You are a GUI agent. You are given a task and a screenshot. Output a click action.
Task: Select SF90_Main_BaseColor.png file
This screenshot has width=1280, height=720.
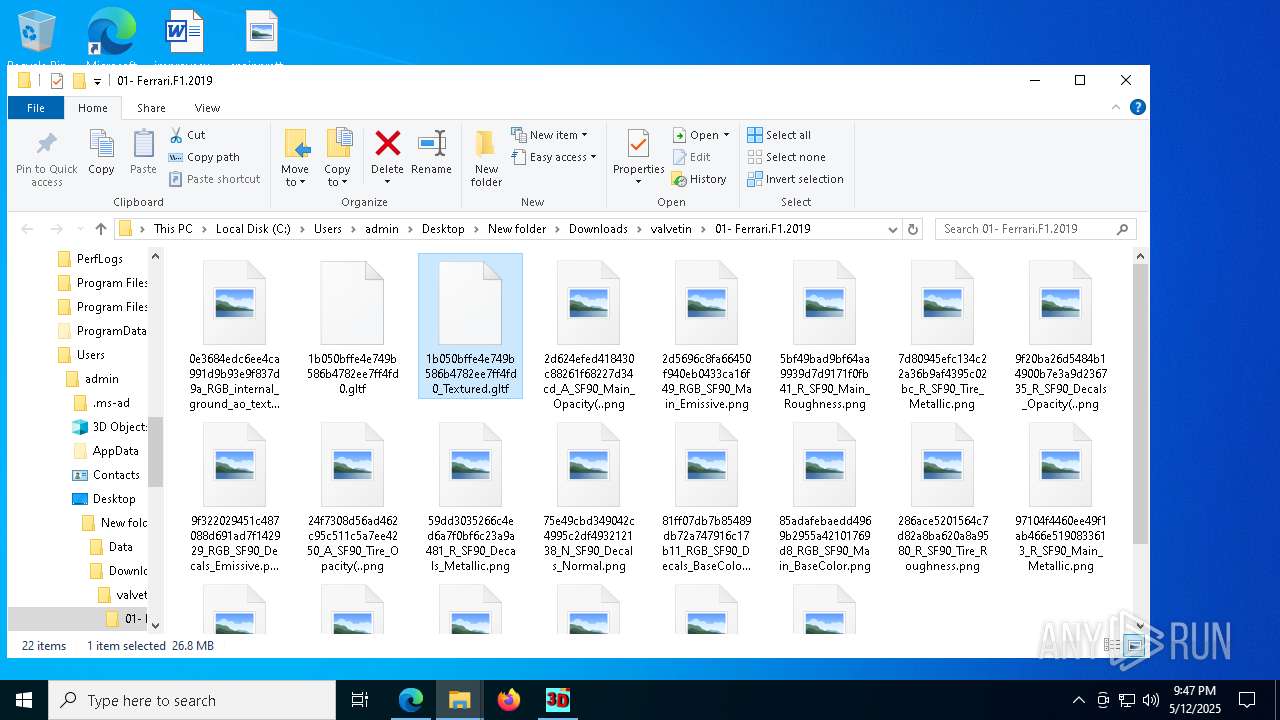pyautogui.click(x=824, y=497)
